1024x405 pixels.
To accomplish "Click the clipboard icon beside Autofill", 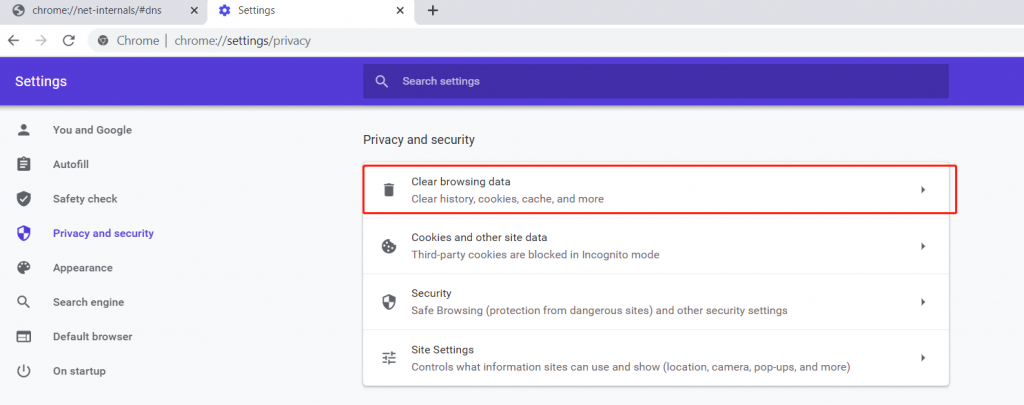I will pos(24,164).
